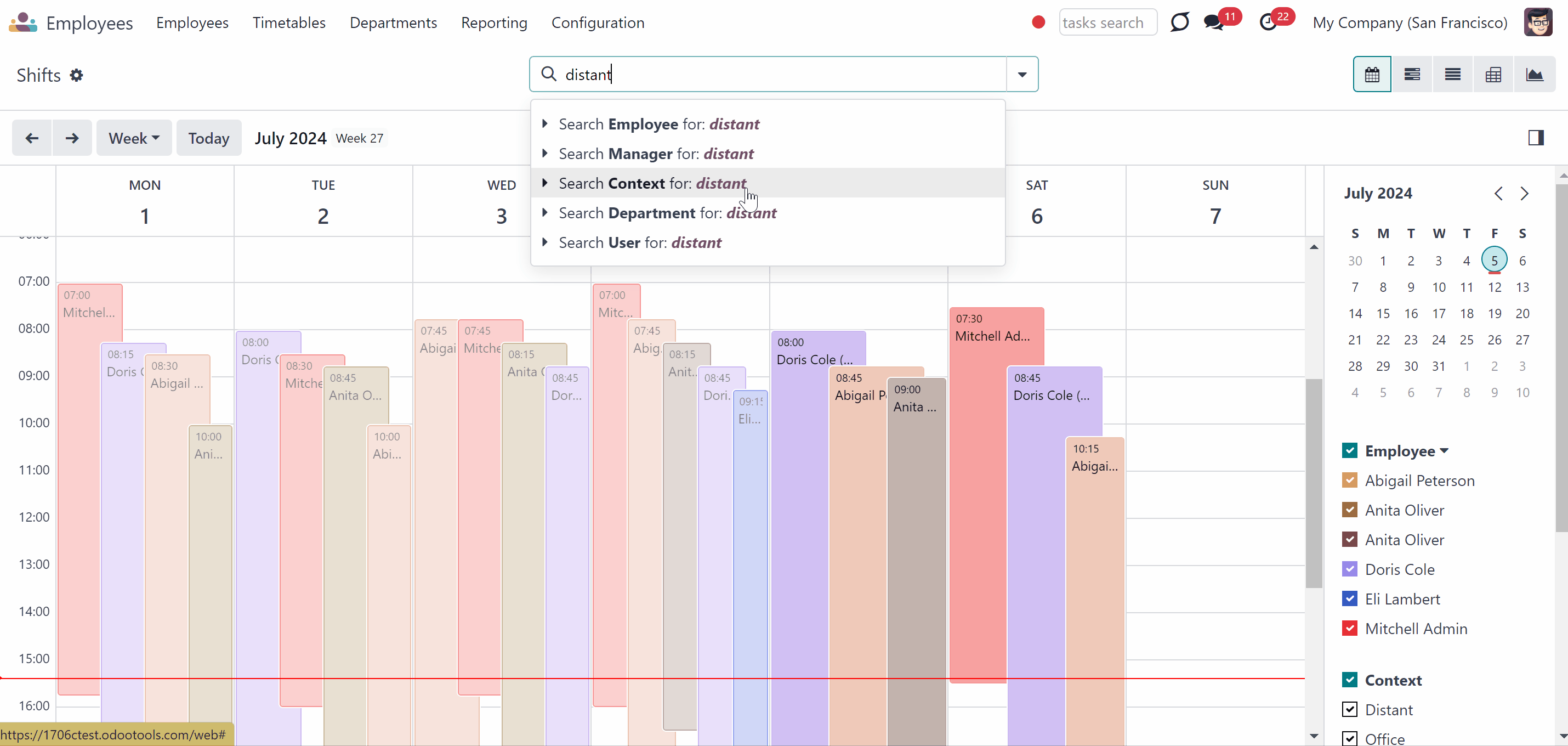Open the Week scale dropdown

point(134,138)
